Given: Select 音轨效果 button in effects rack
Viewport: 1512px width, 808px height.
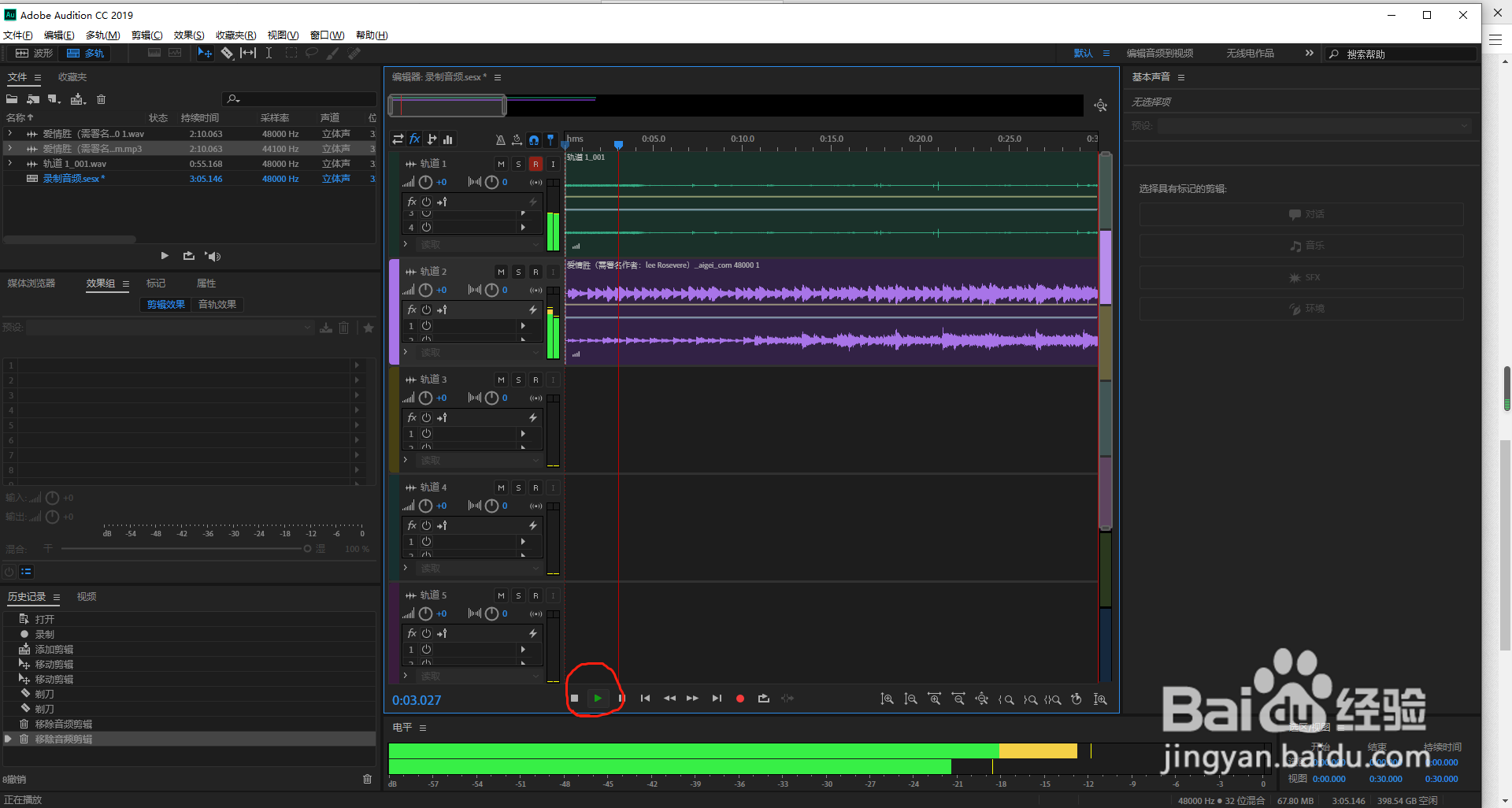Looking at the screenshot, I should point(217,305).
